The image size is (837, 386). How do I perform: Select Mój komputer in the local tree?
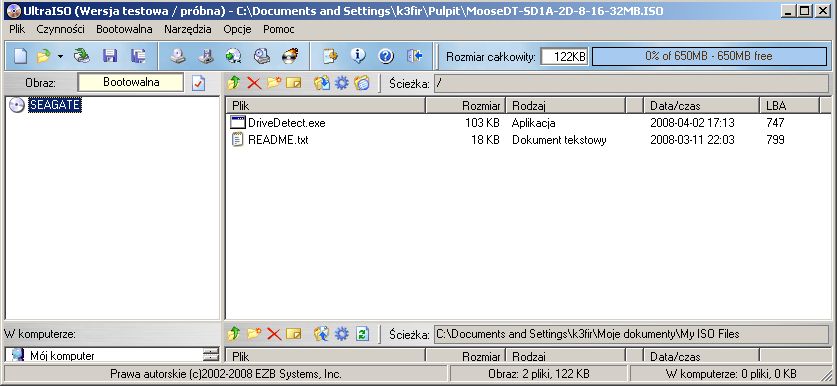coord(62,356)
